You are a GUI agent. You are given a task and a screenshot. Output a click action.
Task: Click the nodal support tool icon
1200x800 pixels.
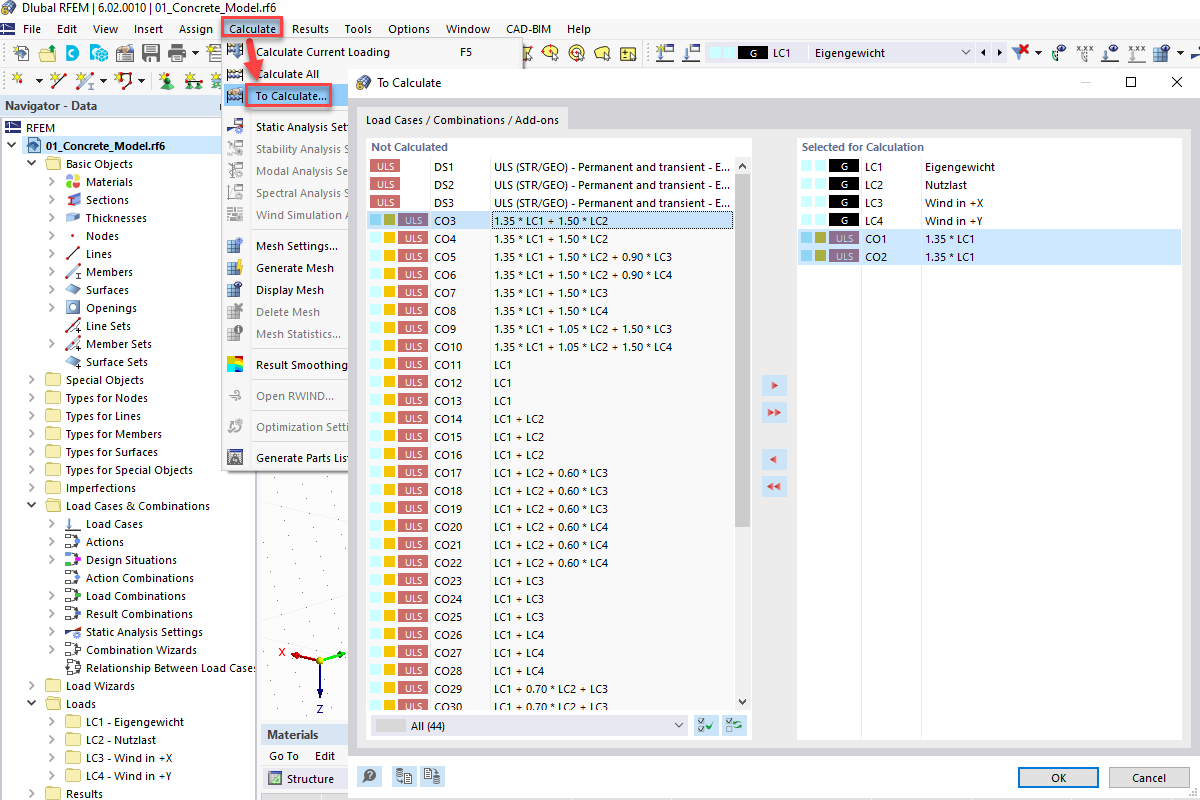(x=165, y=80)
